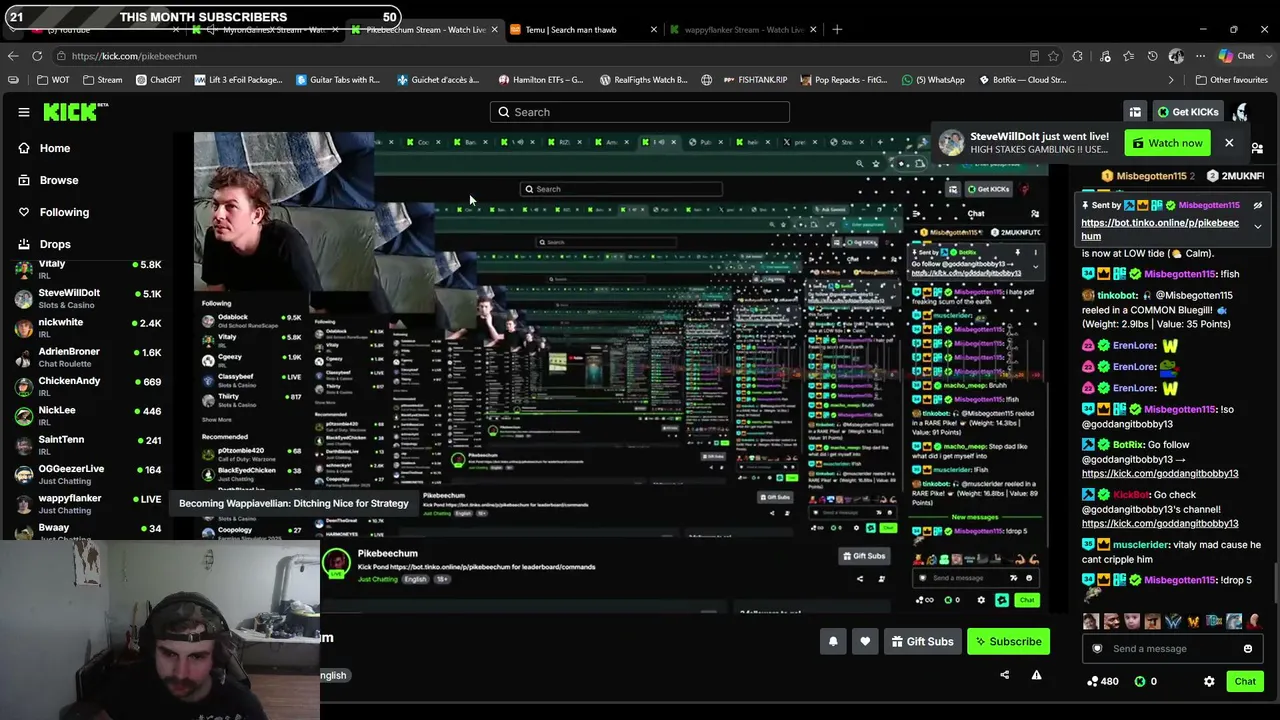Go back in browser history
The width and height of the screenshot is (1280, 720).
click(13, 56)
